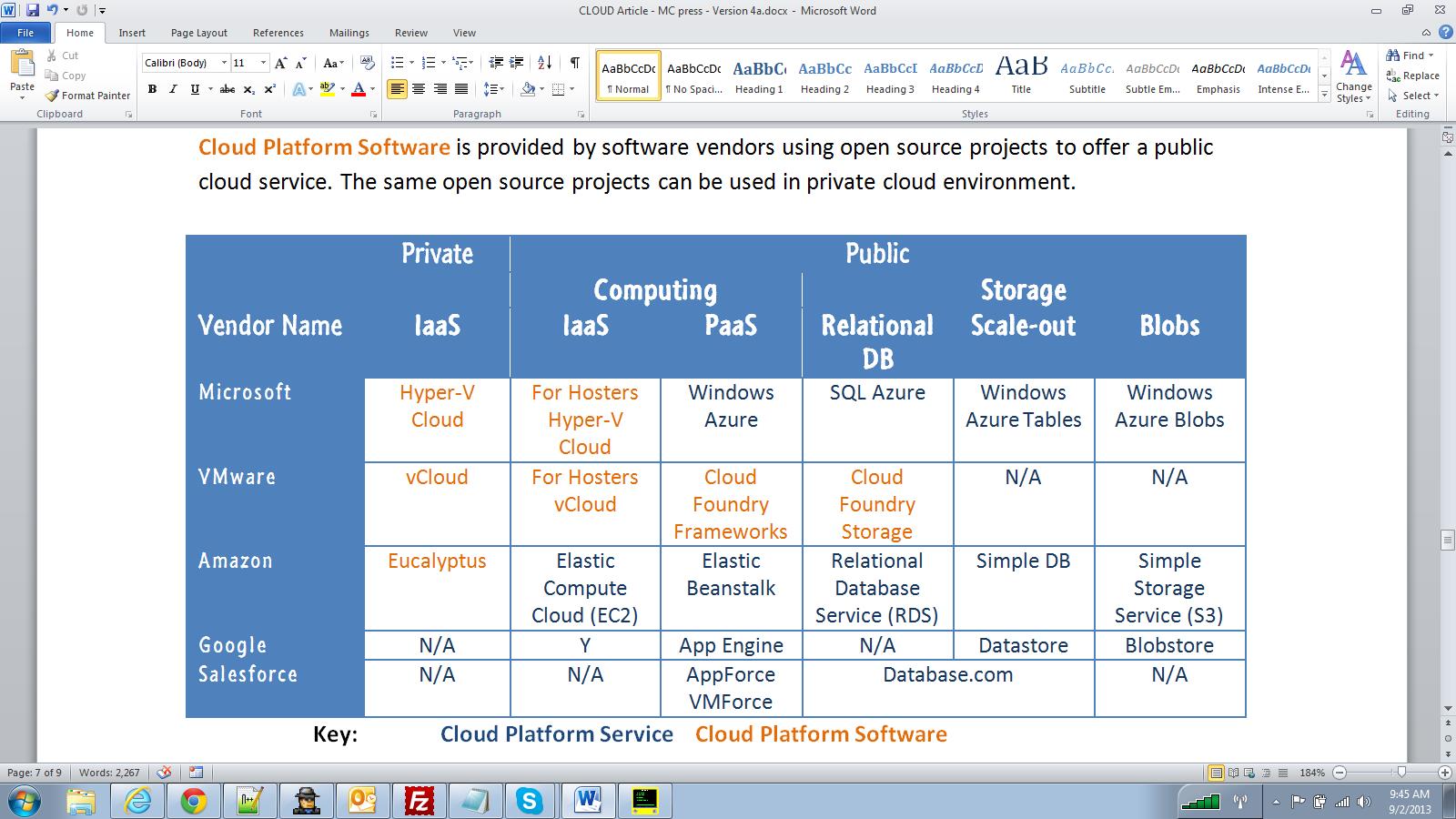Toggle Align Text Right

tap(440, 89)
